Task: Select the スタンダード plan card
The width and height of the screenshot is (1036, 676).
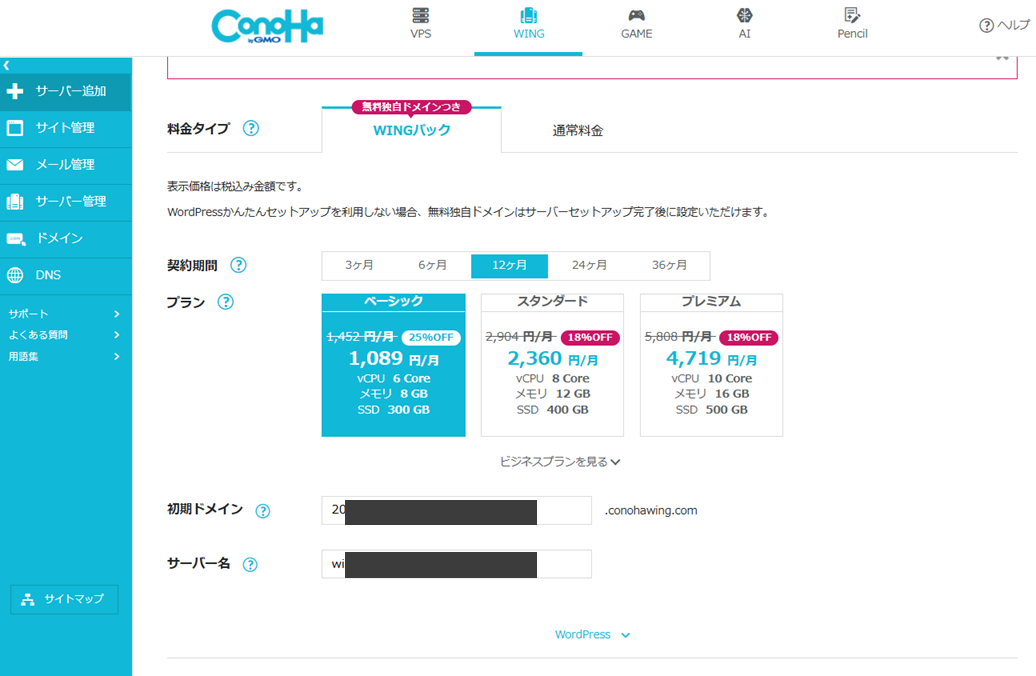Action: 552,365
